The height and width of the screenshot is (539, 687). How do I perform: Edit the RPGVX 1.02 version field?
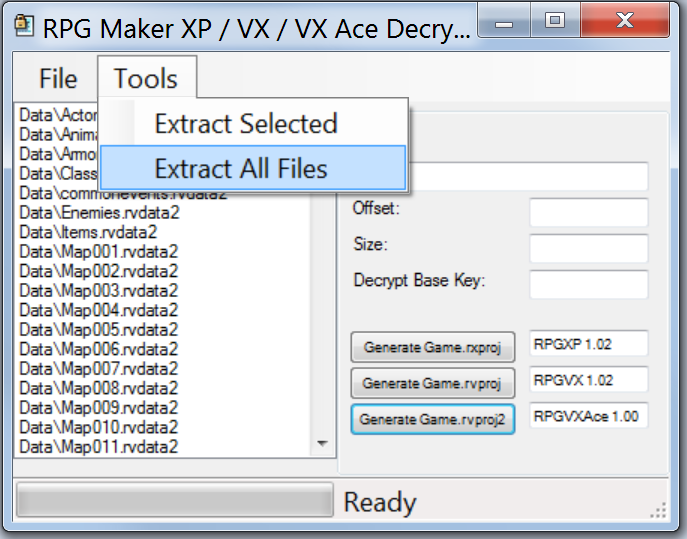tap(588, 380)
